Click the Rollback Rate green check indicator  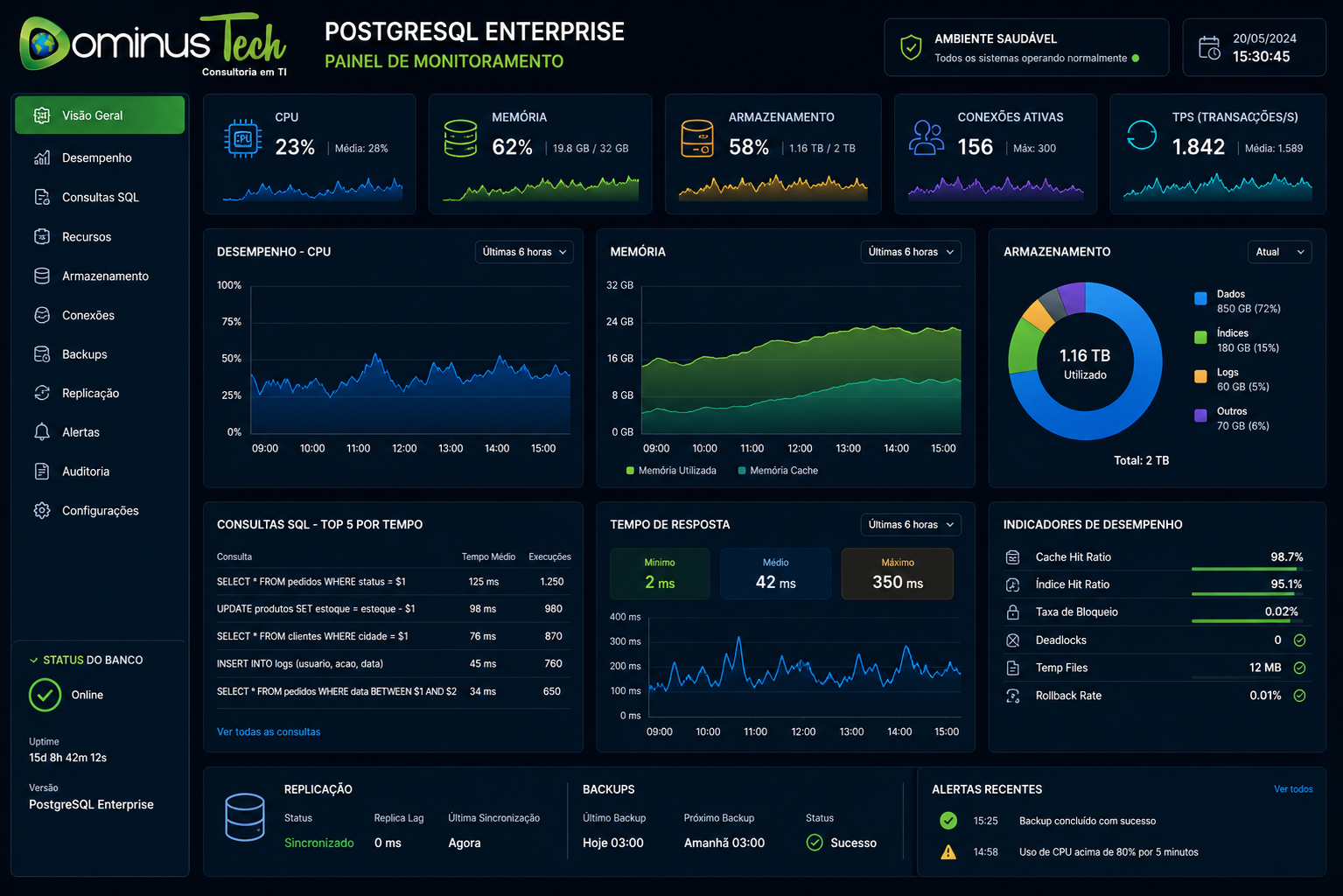coord(1299,696)
